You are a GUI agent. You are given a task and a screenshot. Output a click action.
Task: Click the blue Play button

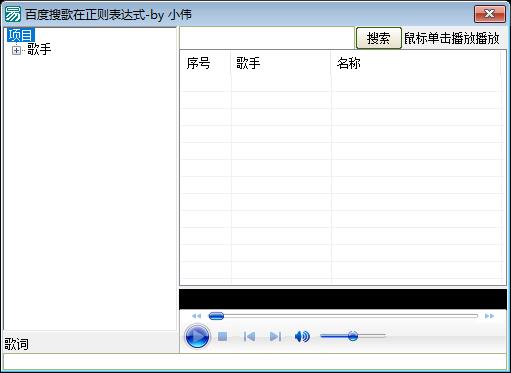tap(197, 336)
